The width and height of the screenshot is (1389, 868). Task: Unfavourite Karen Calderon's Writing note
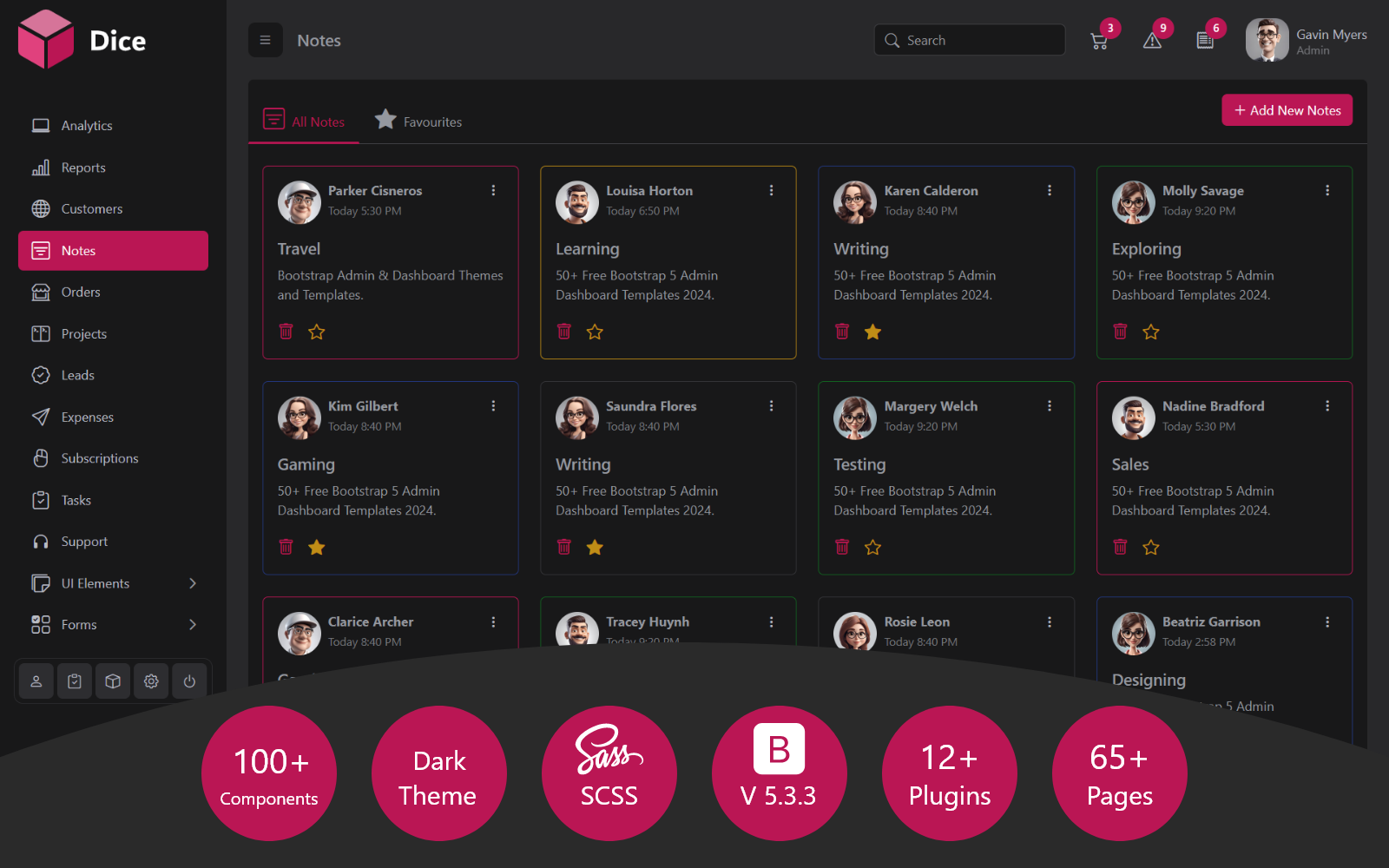872,331
